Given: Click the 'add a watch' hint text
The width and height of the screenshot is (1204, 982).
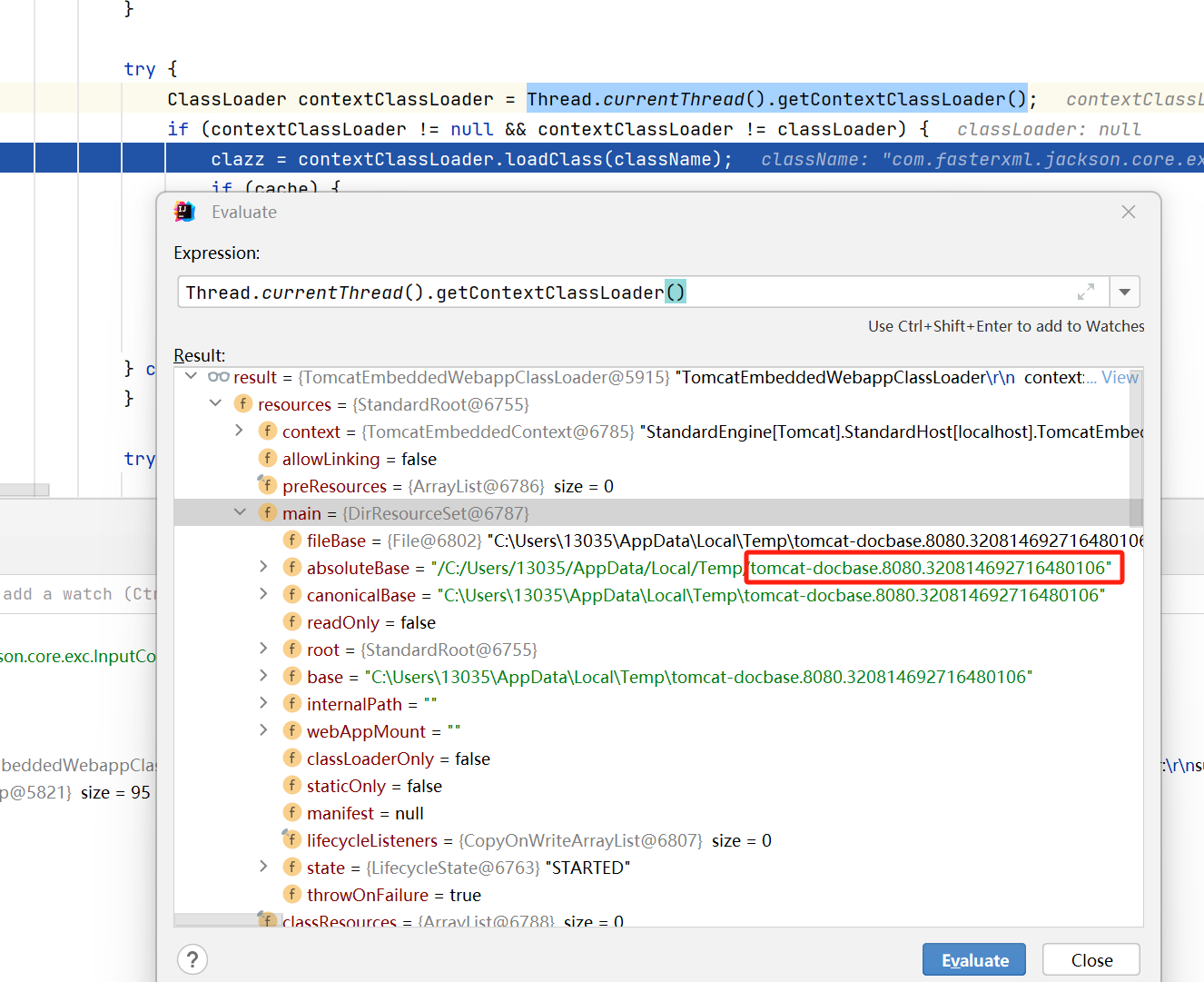Looking at the screenshot, I should [80, 594].
